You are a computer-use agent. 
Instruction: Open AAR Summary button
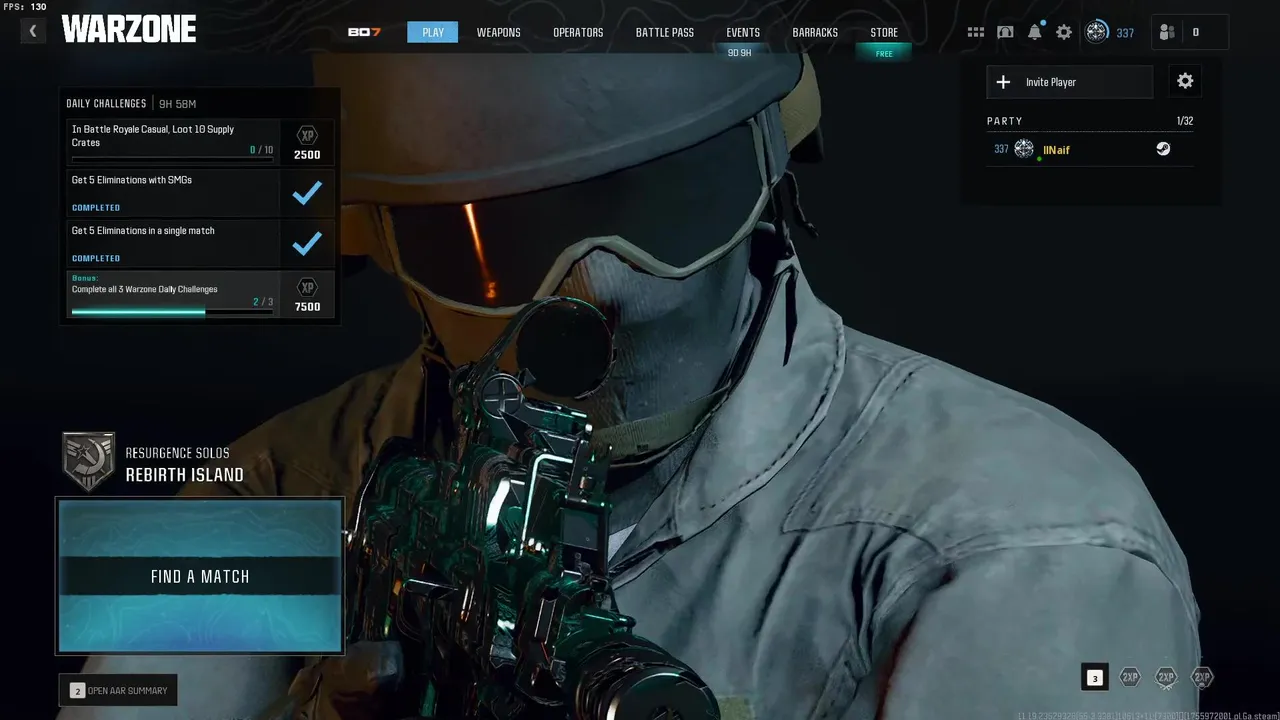[x=118, y=690]
